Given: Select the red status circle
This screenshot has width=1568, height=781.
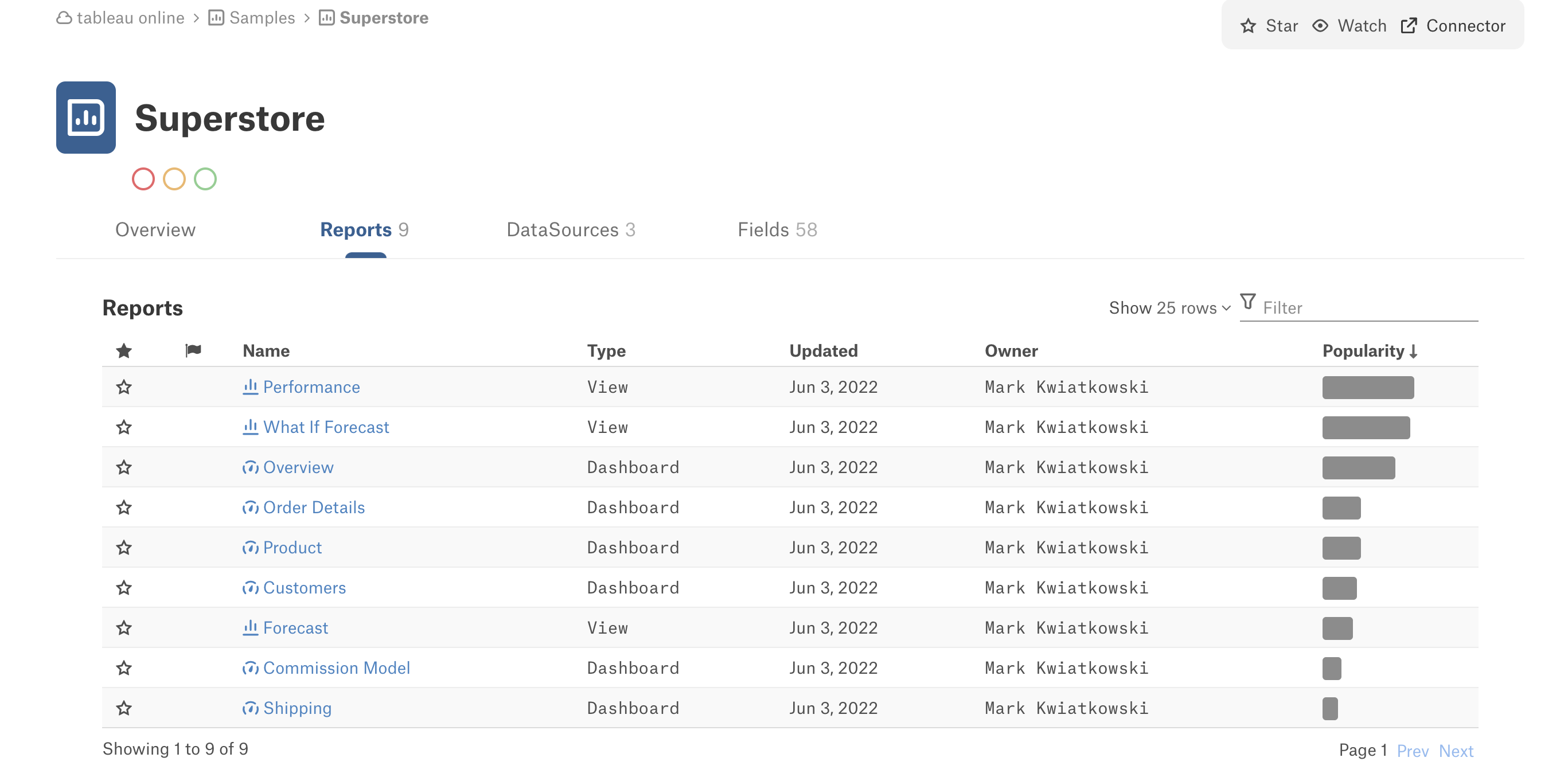Looking at the screenshot, I should click(x=143, y=179).
